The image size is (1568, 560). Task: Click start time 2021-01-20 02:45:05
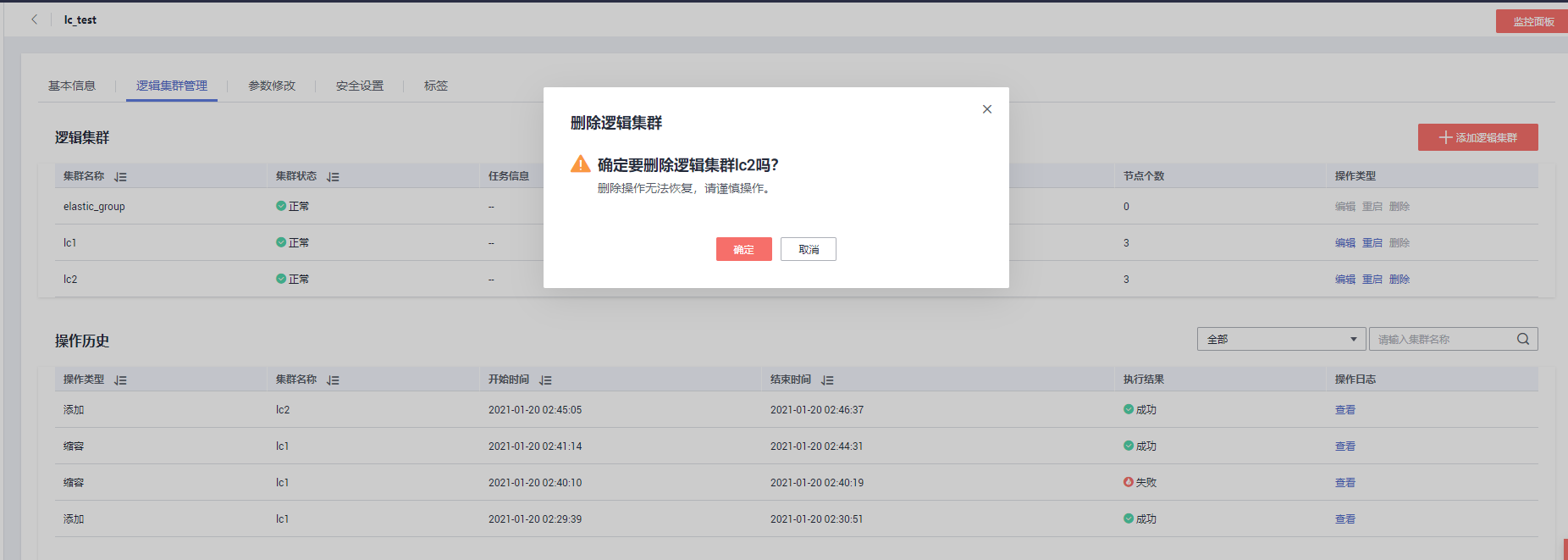pos(535,410)
